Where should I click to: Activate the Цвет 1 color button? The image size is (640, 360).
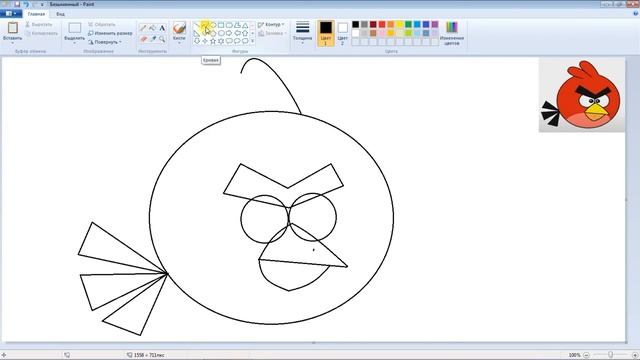[x=326, y=33]
